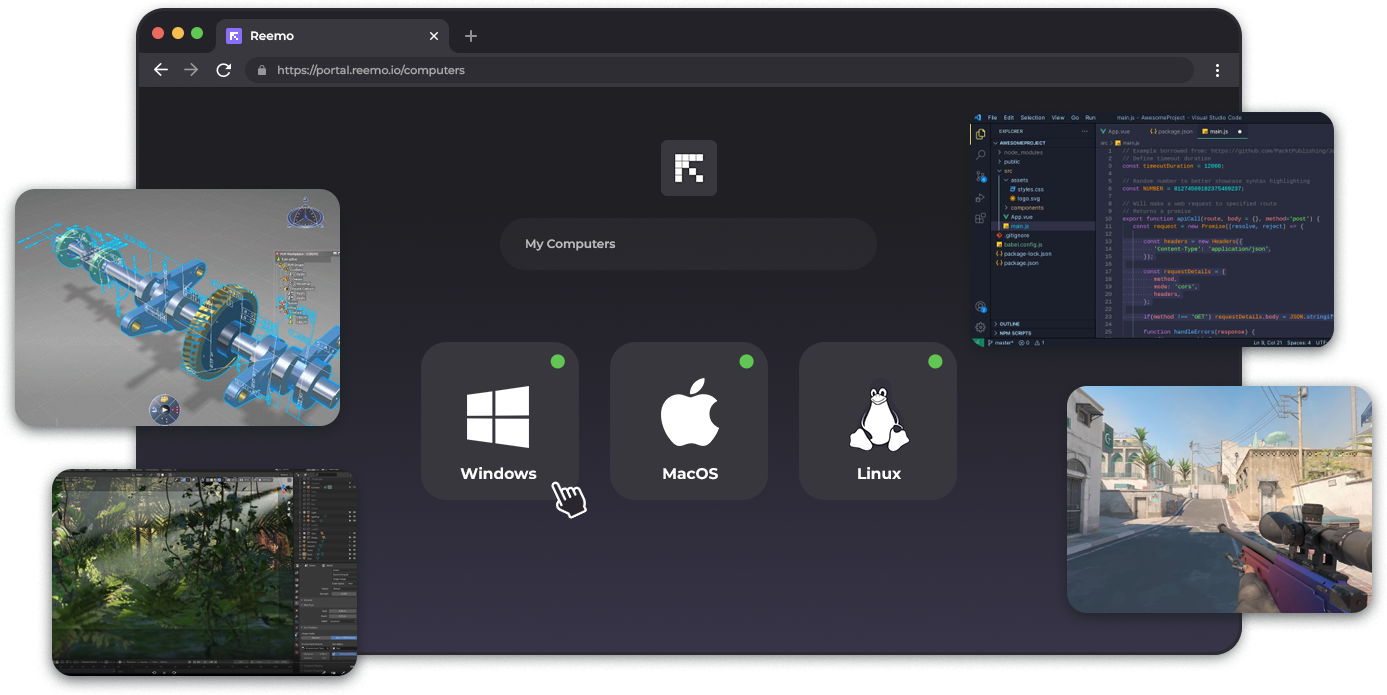1387x695 pixels.
Task: Switch to the package.json editor tab
Action: coord(1172,131)
